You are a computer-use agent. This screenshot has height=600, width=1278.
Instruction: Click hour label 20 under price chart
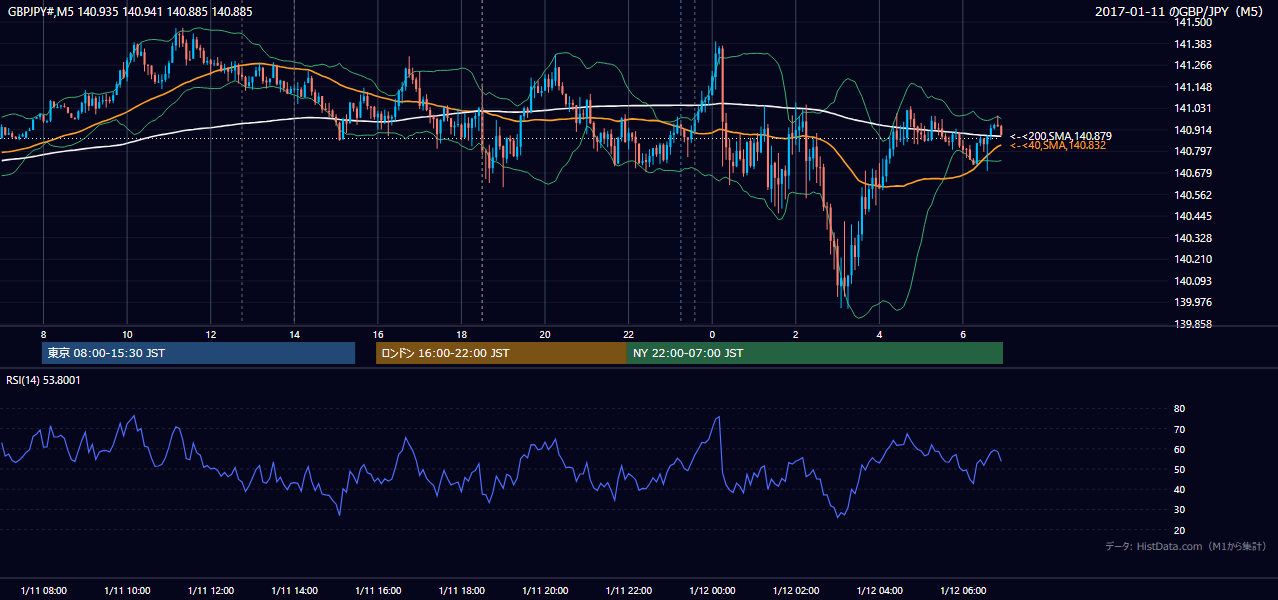click(x=545, y=334)
